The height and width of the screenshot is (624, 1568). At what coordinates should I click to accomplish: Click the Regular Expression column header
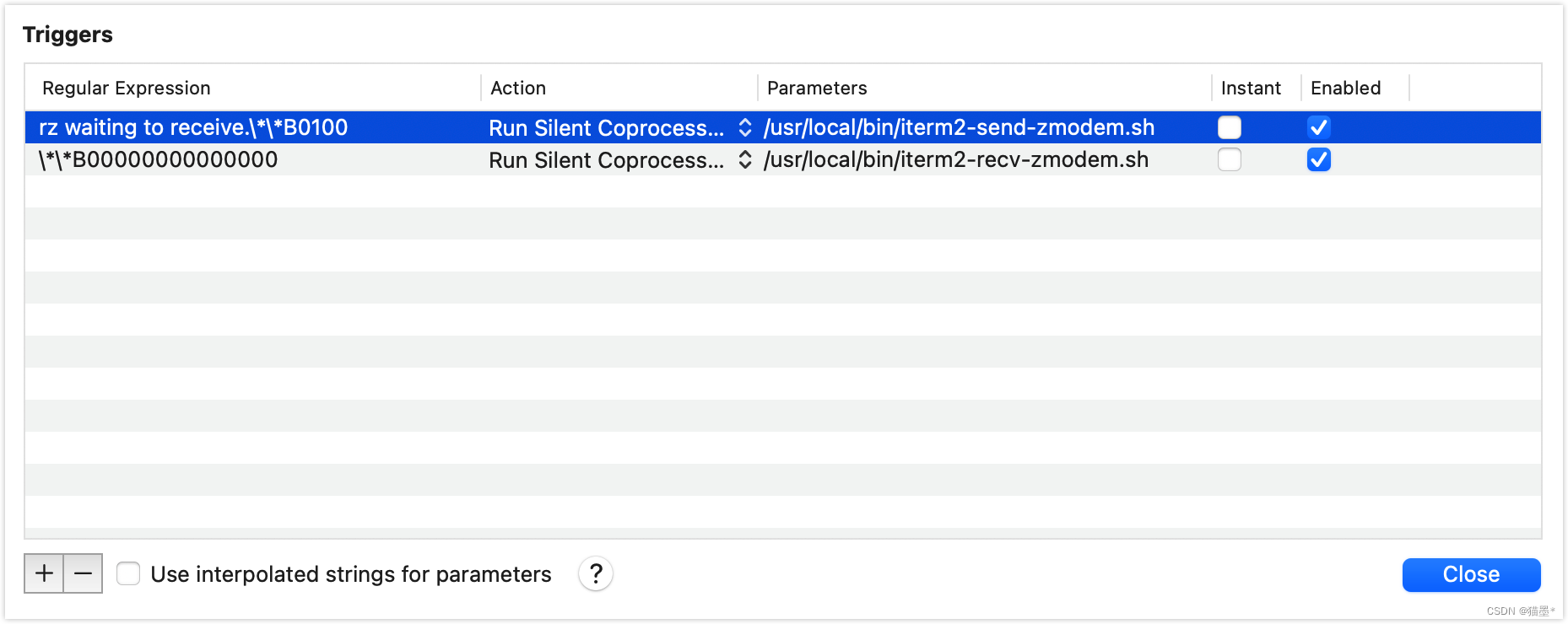[x=127, y=88]
